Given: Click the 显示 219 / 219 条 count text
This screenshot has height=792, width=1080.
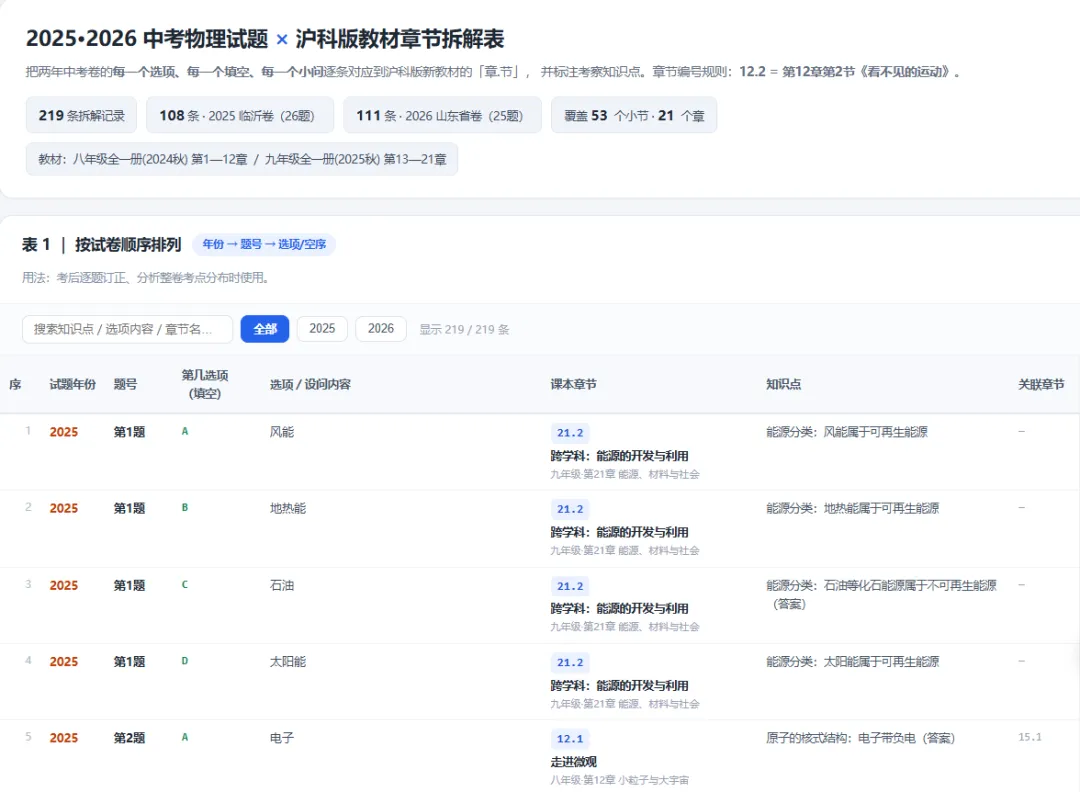Looking at the screenshot, I should (x=464, y=329).
